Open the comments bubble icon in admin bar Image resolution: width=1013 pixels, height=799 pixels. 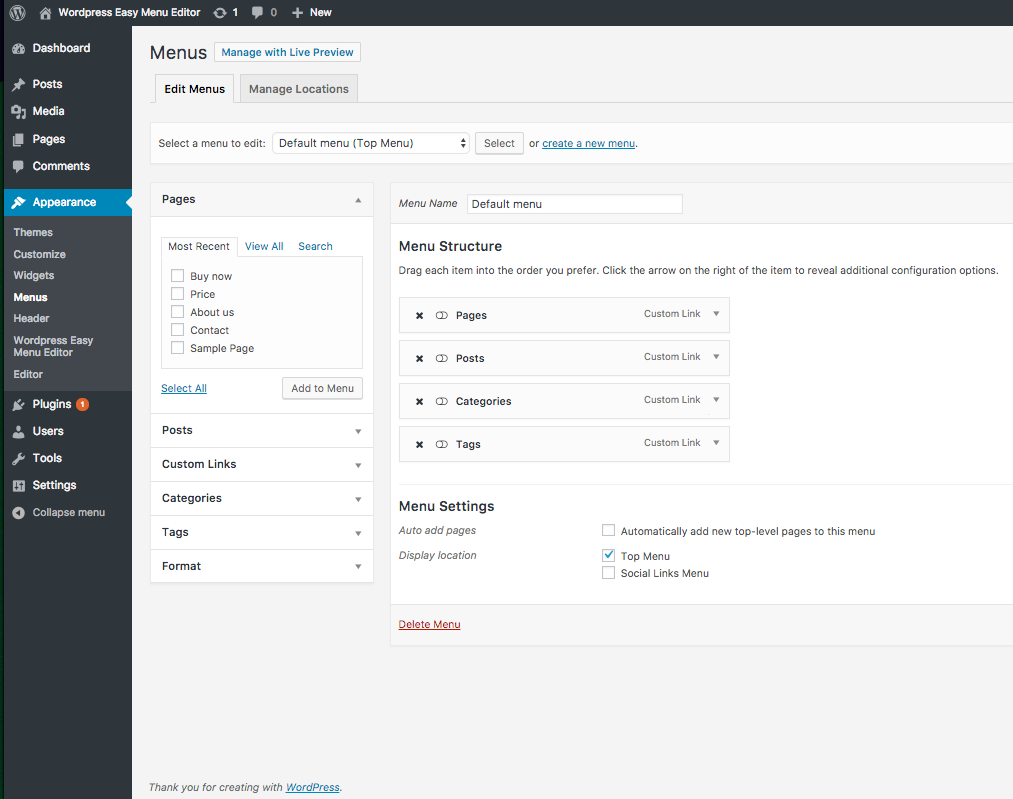coord(255,12)
